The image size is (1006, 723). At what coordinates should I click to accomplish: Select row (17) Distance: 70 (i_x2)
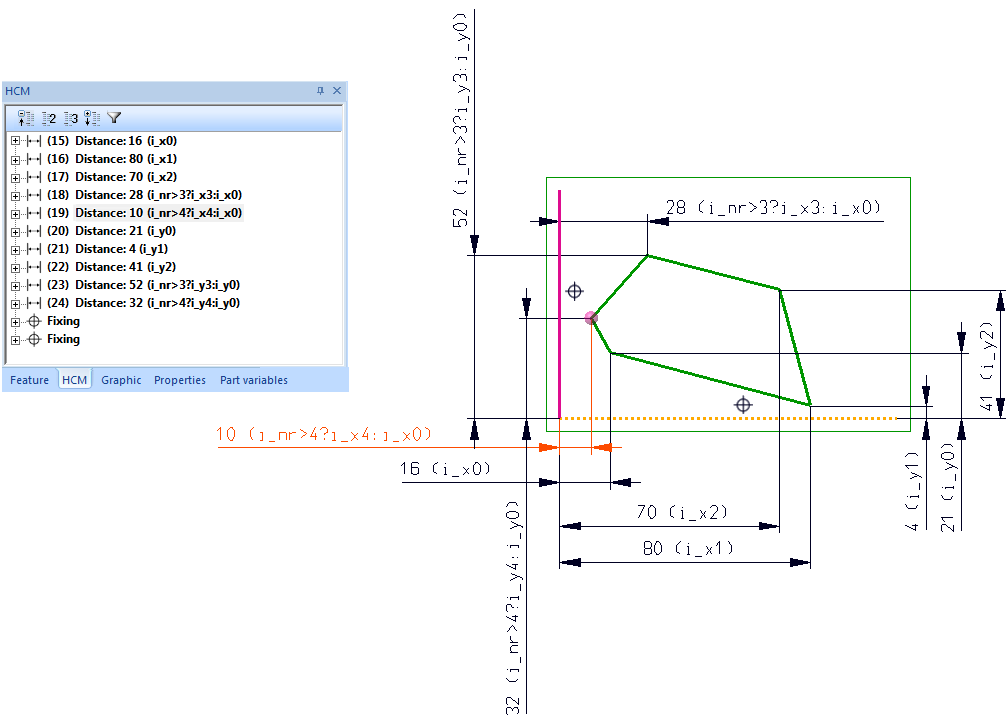click(112, 176)
